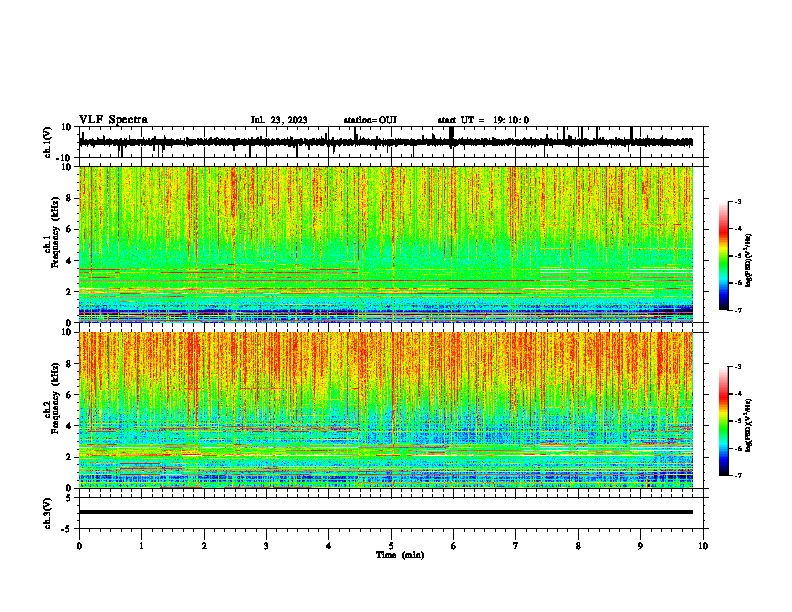Click the ch.3(V) axis label
792x612 pixels.
click(x=48, y=513)
